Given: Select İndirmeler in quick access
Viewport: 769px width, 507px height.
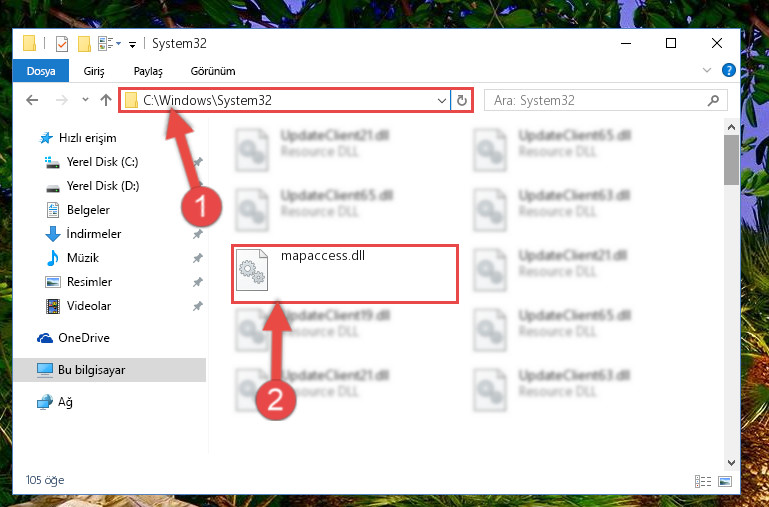Looking at the screenshot, I should pyautogui.click(x=93, y=234).
